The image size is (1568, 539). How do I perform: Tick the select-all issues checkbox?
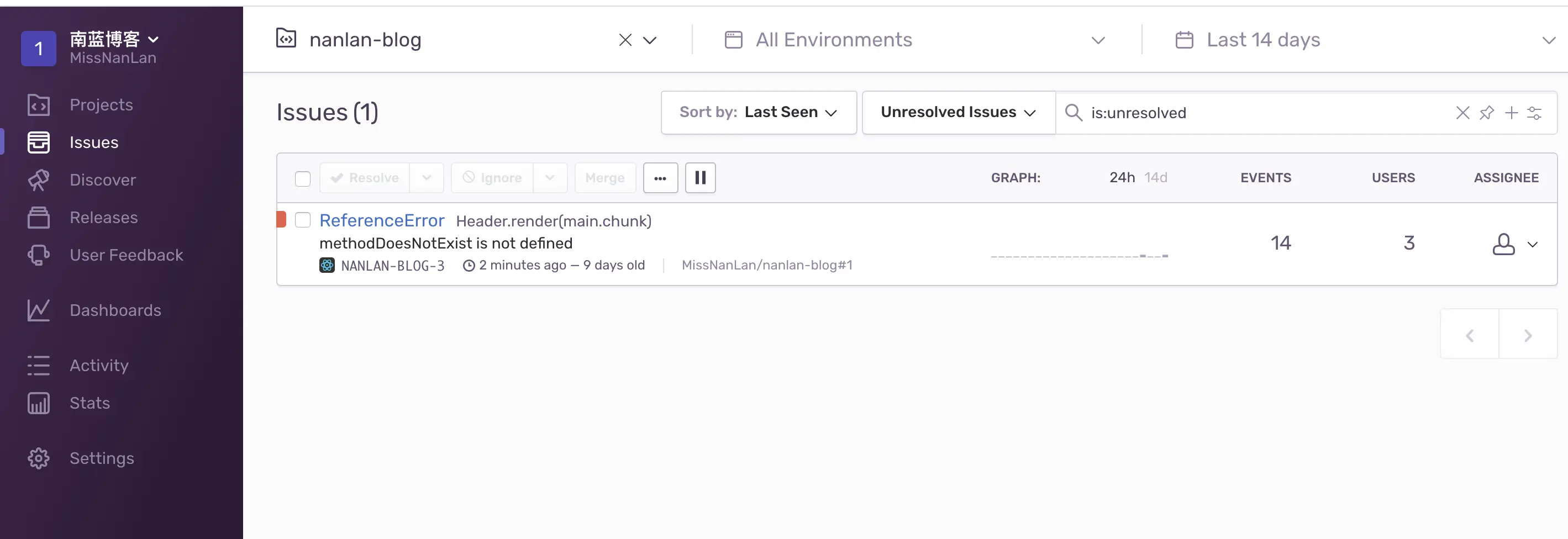point(303,178)
